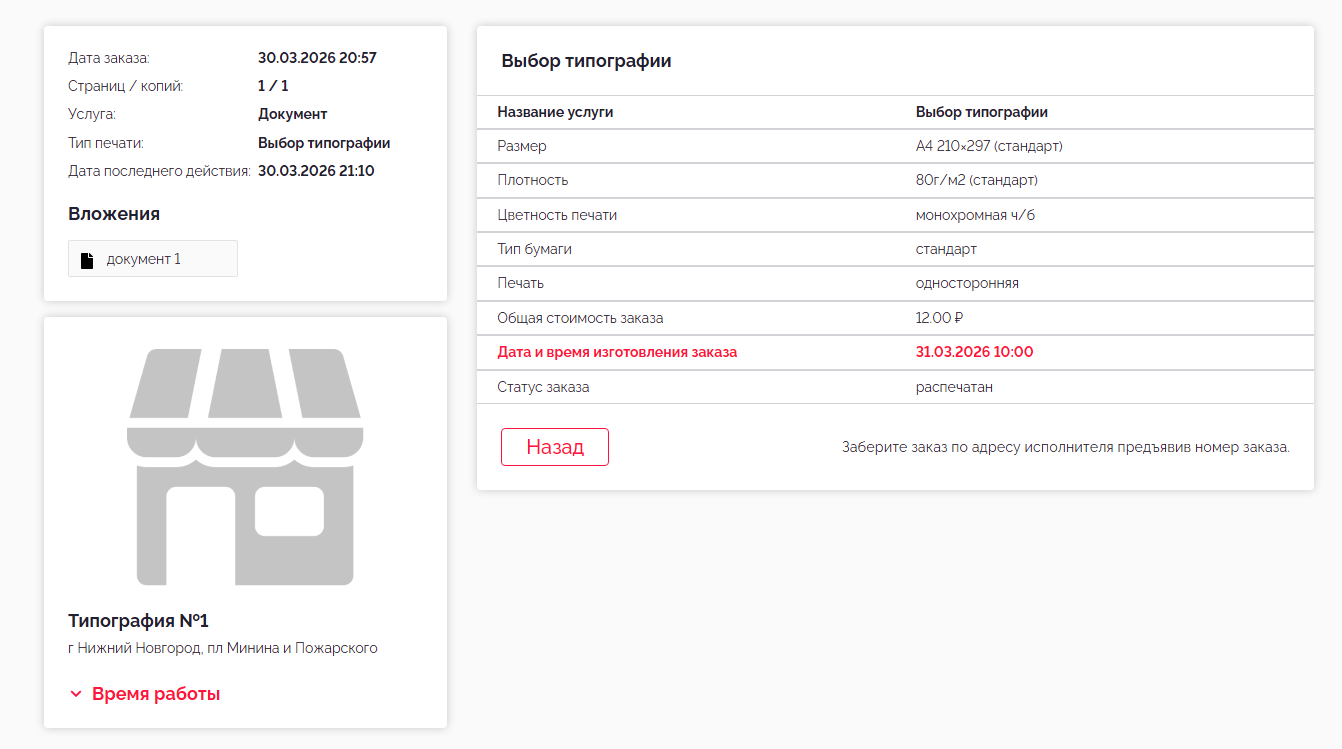Click the Нижний Новгород address text
Image resolution: width=1342 pixels, height=749 pixels.
(222, 648)
